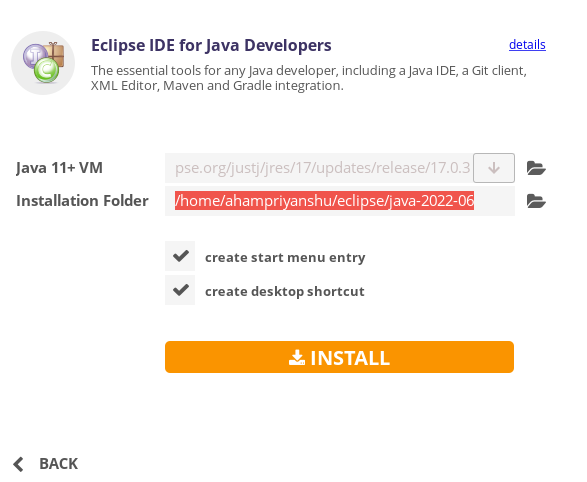Click the Installation Folder path field

(x=340, y=201)
